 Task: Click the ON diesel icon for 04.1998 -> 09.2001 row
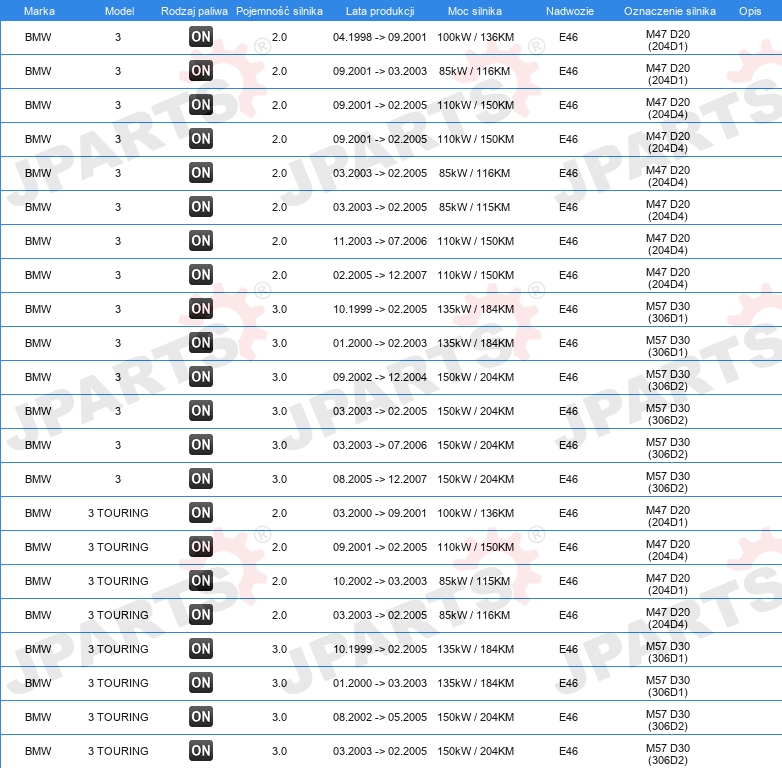coord(201,36)
